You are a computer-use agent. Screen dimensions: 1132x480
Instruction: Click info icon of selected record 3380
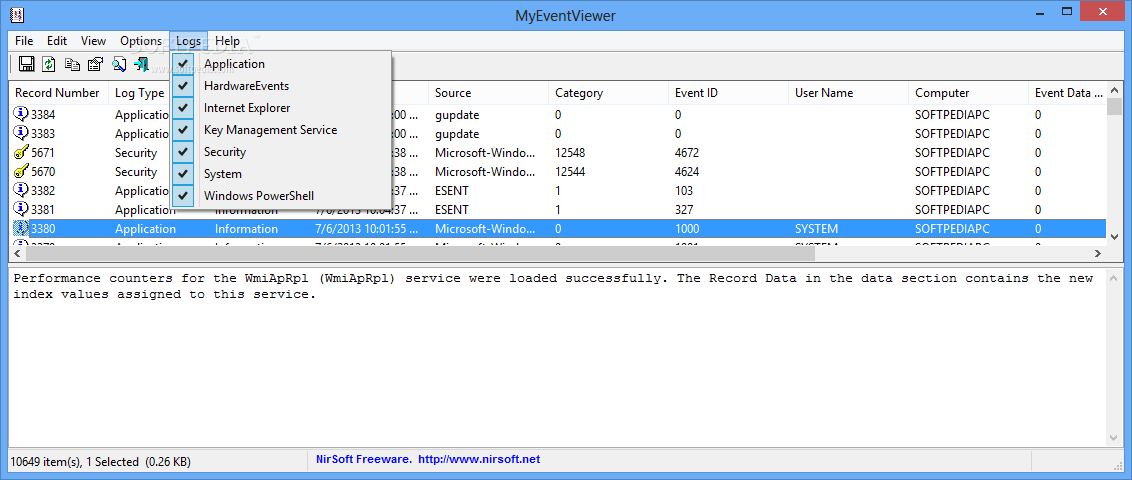coord(21,229)
